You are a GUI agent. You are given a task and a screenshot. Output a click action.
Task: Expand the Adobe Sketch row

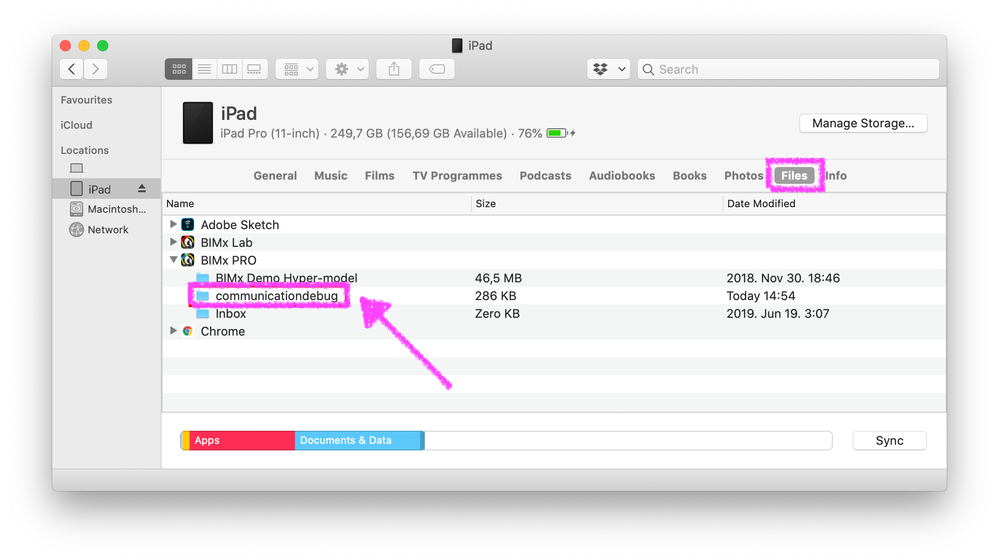click(173, 224)
